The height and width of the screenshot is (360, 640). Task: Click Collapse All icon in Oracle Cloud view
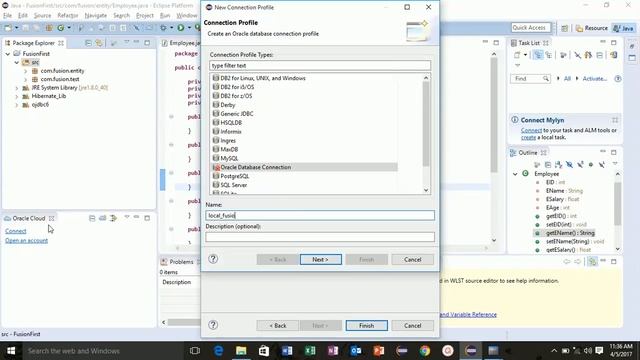click(x=92, y=218)
